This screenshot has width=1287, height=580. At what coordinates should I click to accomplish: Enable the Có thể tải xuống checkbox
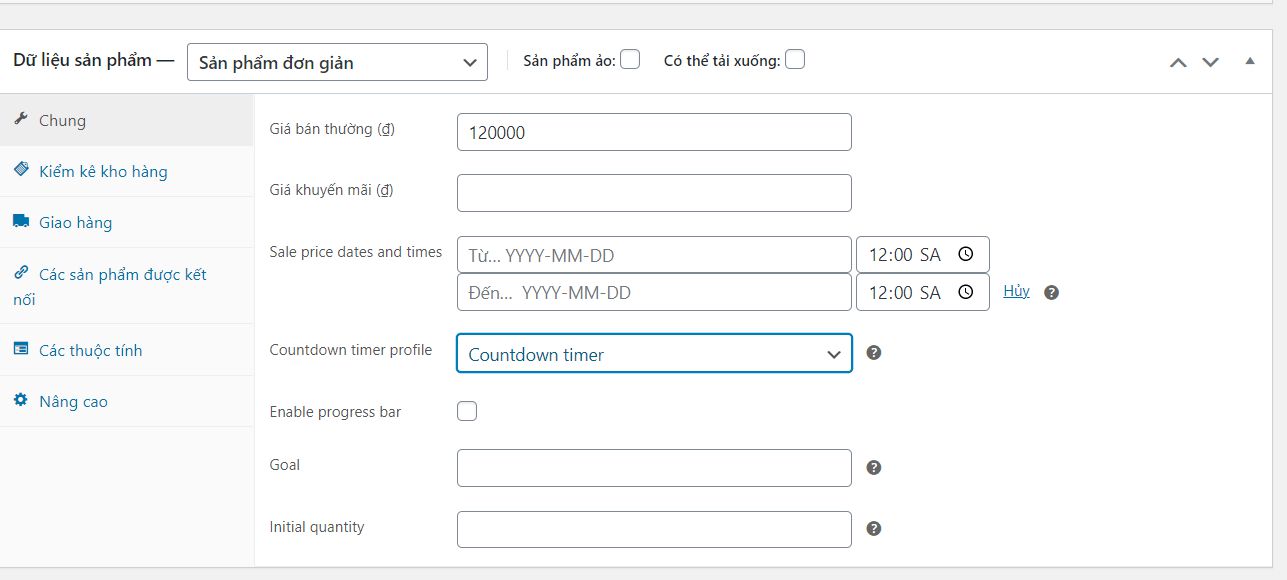click(795, 60)
